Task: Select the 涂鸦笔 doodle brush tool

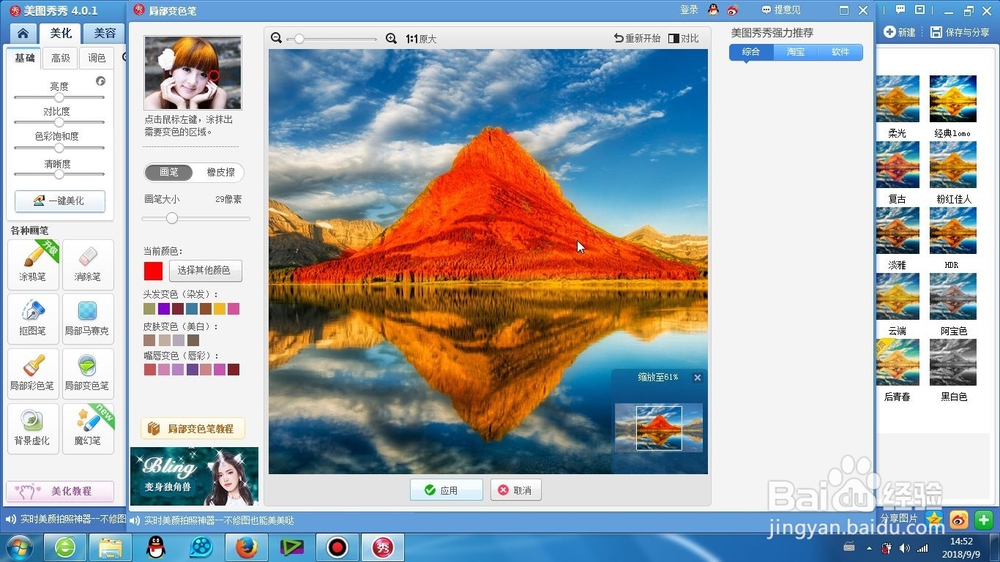Action: click(x=33, y=263)
